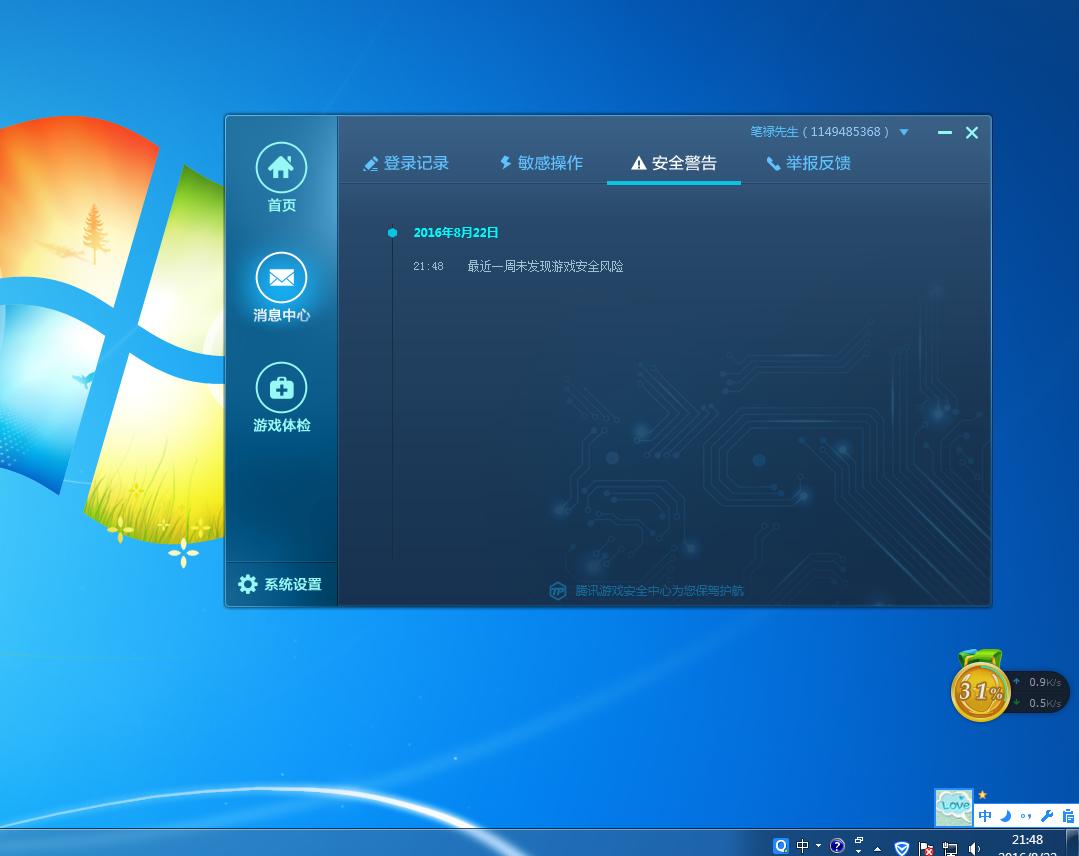The image size is (1079, 856).
Task: Click the Tencent game security logo in the footer
Action: [557, 590]
